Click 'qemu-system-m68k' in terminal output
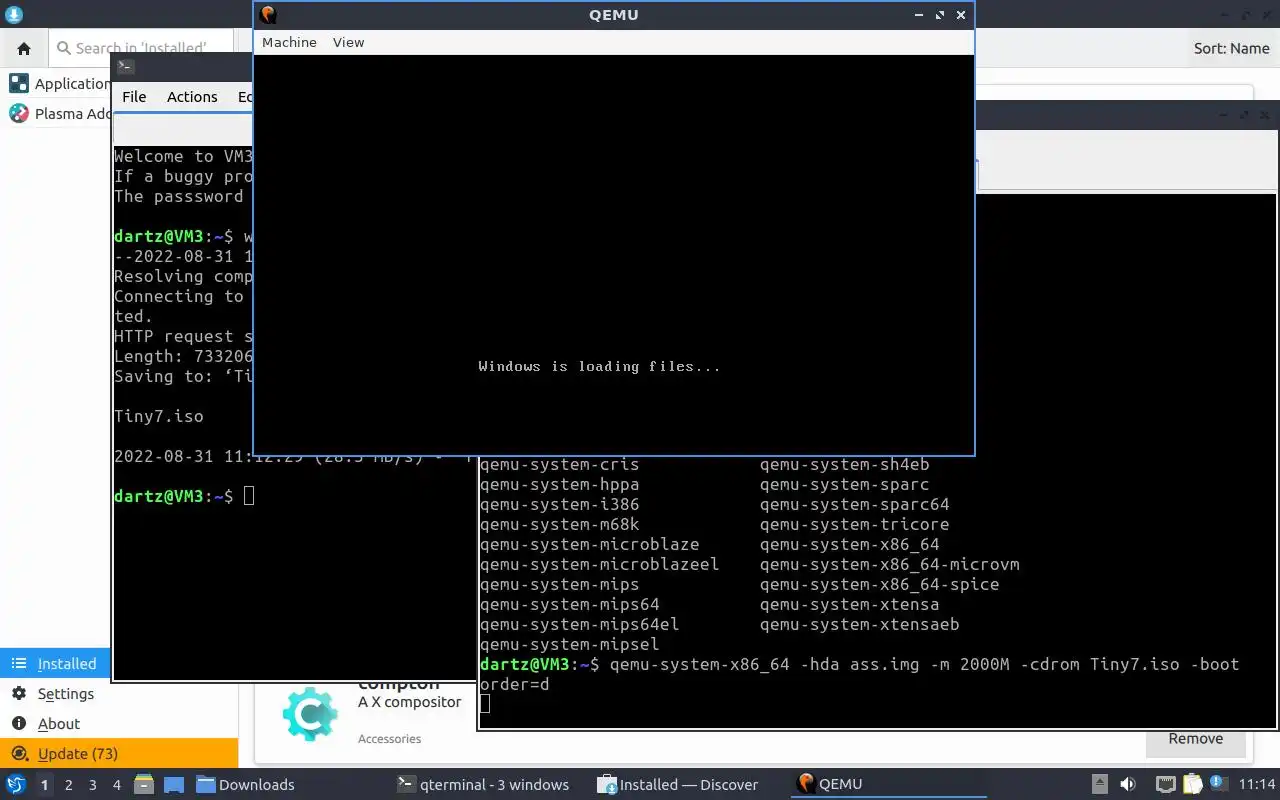This screenshot has width=1280, height=800. click(x=559, y=524)
